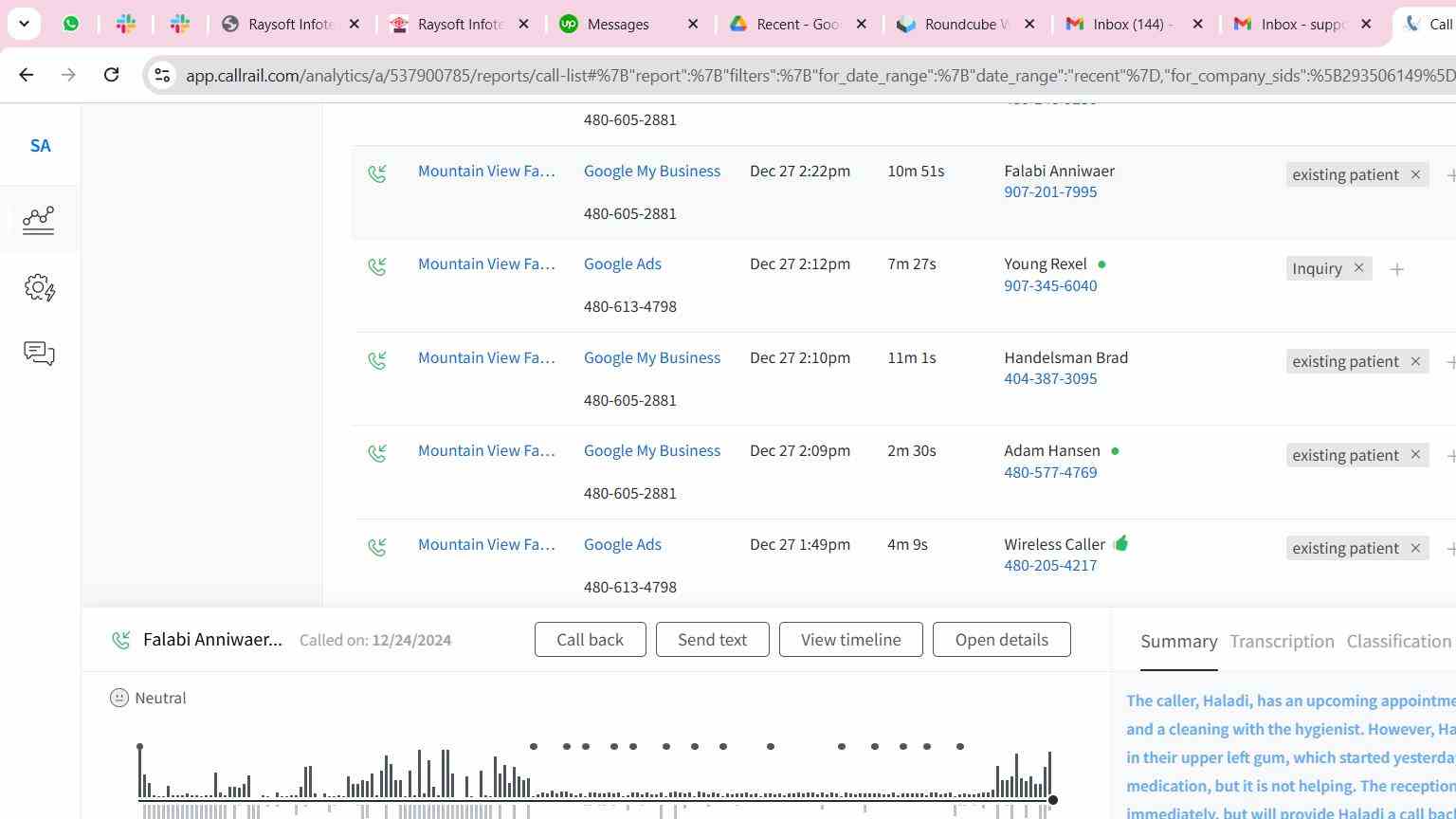Open Google My Business source for Adam Hansen

click(652, 450)
